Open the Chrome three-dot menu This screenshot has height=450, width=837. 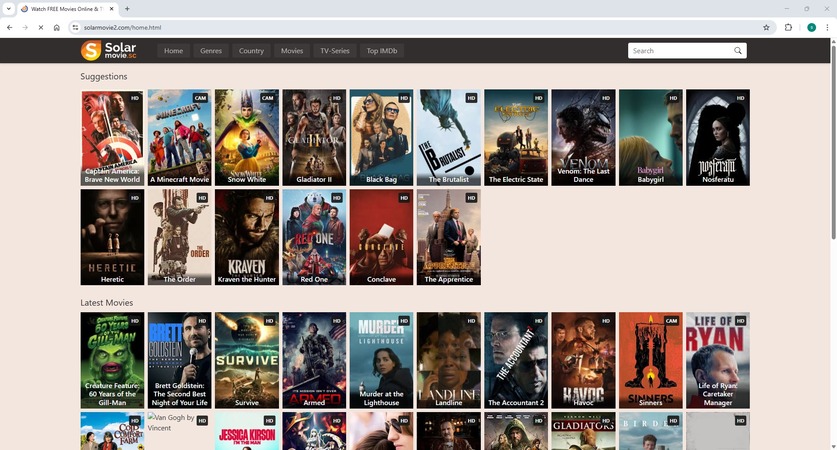point(827,27)
